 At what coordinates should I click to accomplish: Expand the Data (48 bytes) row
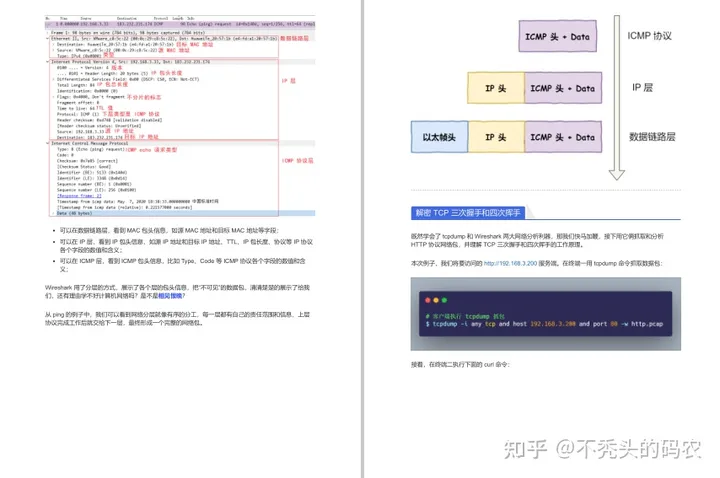pos(53,213)
